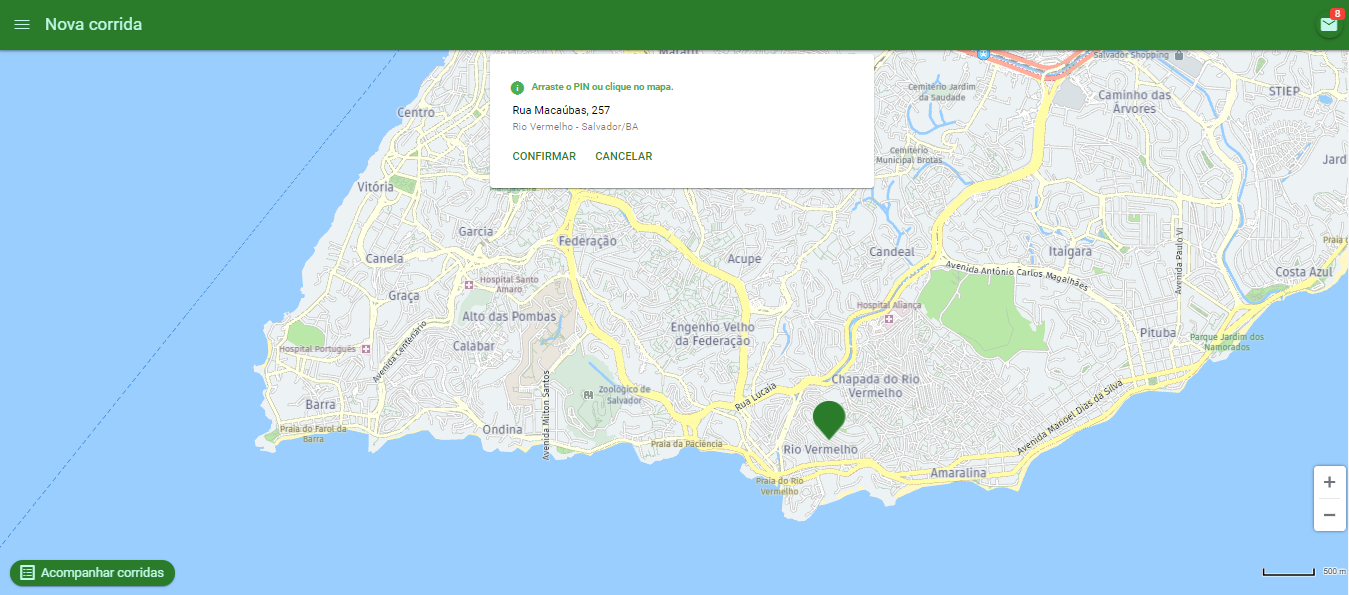
Task: Click the Acupe neighborhood label
Action: (x=744, y=259)
